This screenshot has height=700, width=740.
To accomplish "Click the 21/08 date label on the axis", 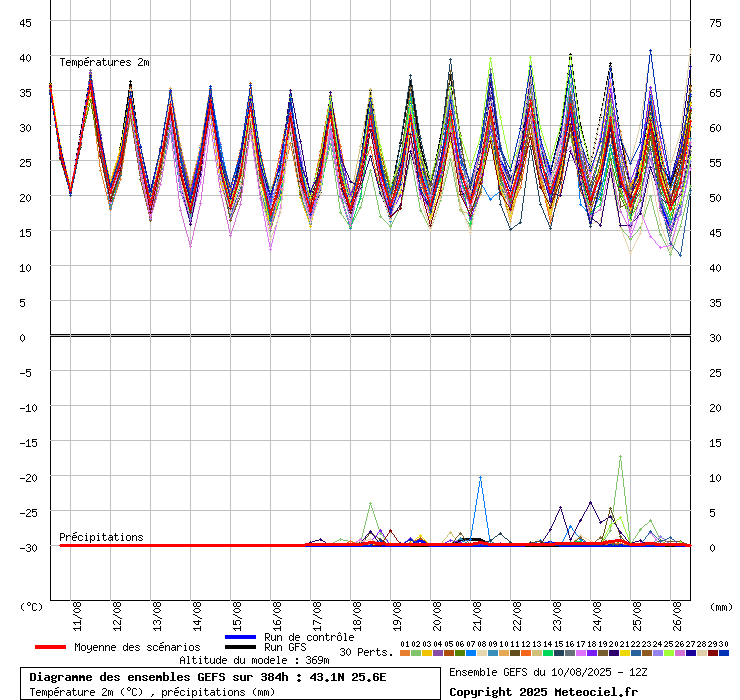I will [x=477, y=616].
